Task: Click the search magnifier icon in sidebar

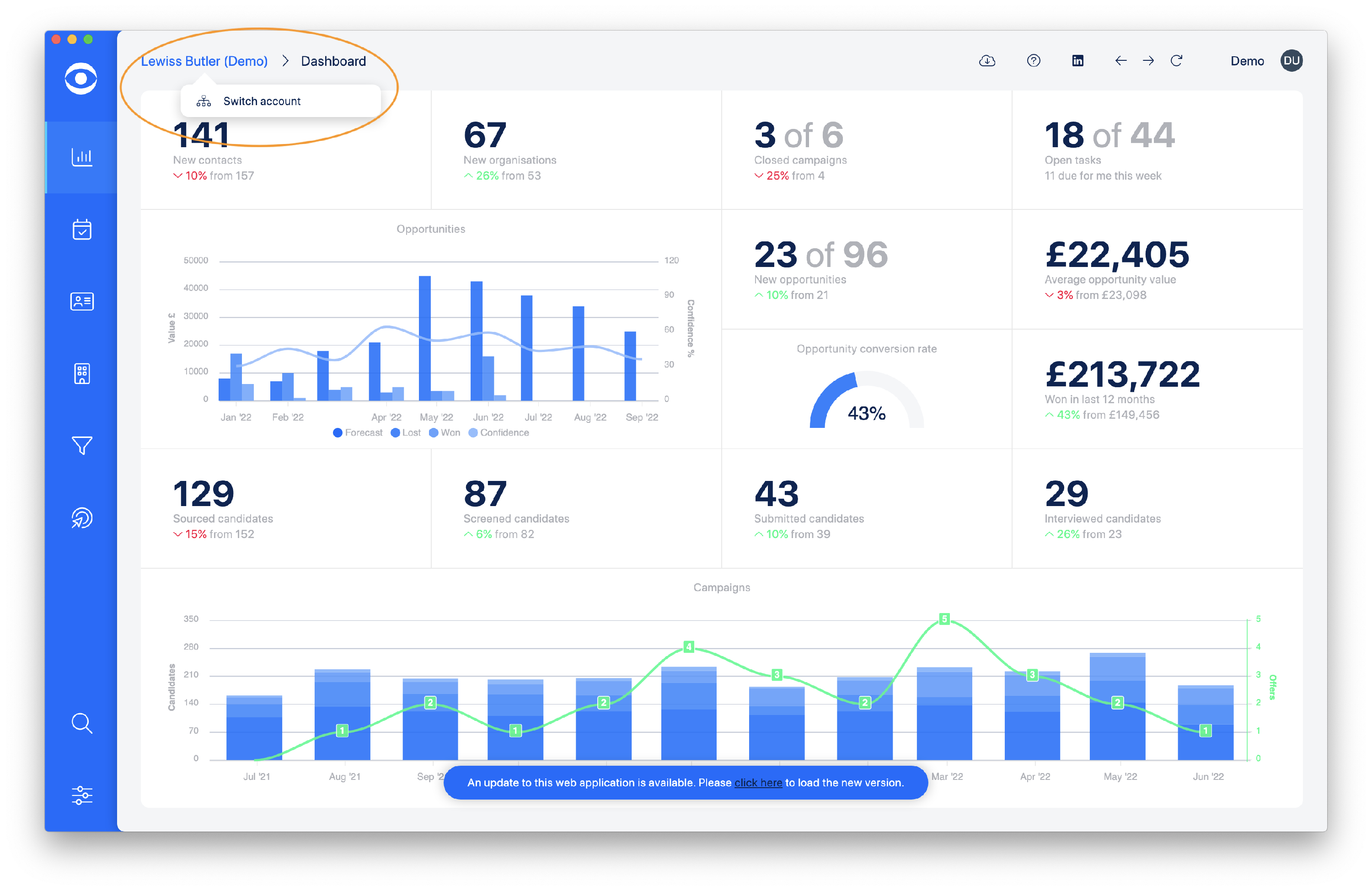Action: [x=82, y=723]
